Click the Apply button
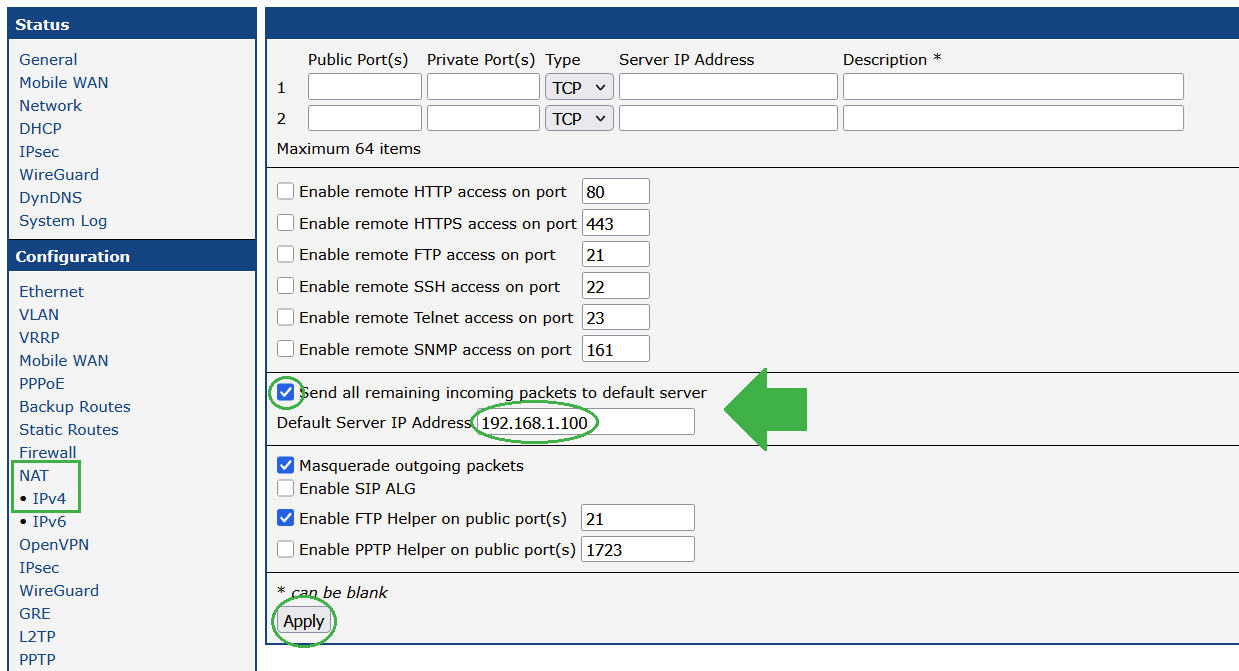The height and width of the screenshot is (671, 1239). [304, 621]
